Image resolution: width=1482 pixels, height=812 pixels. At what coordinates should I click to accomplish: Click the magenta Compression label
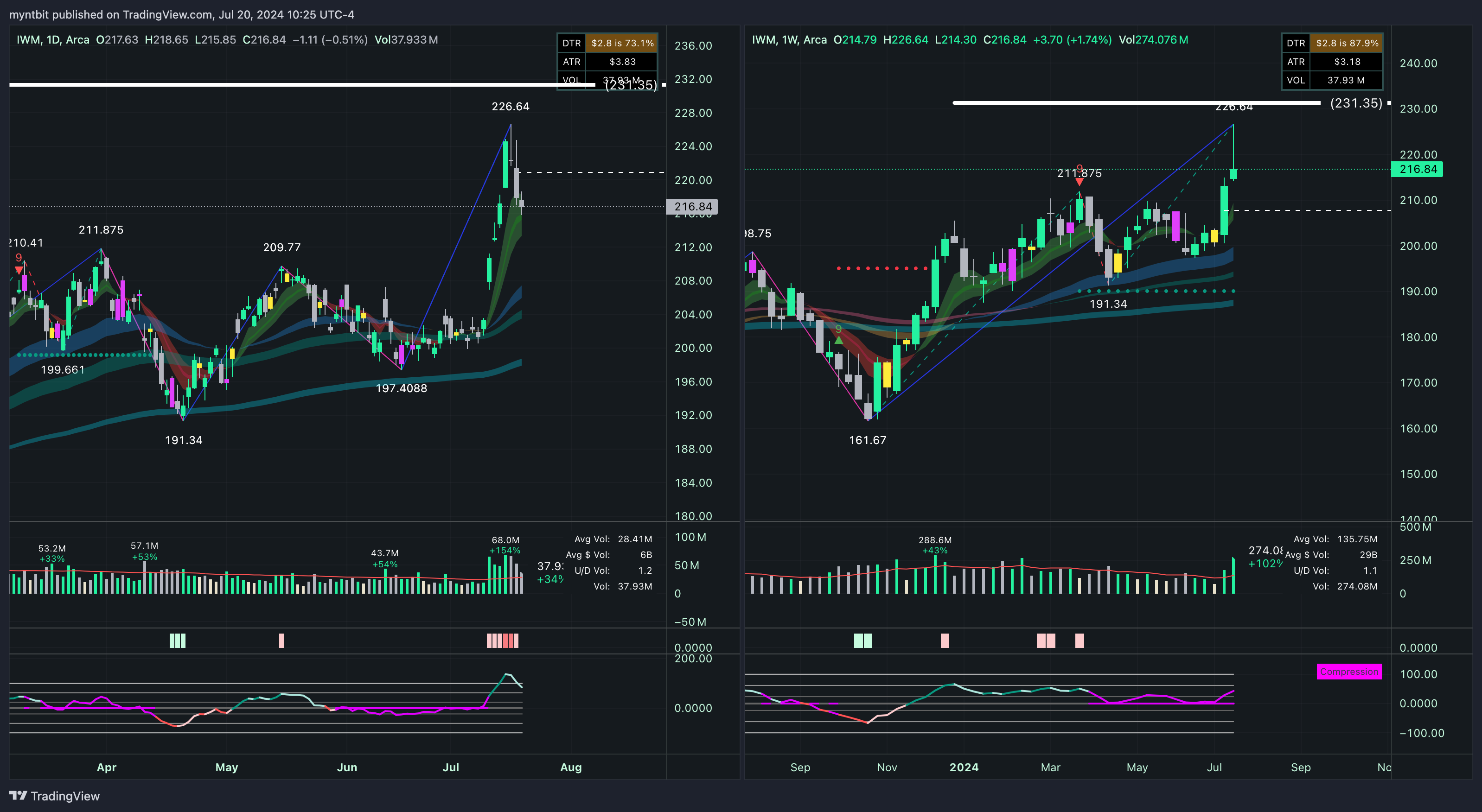[x=1349, y=672]
